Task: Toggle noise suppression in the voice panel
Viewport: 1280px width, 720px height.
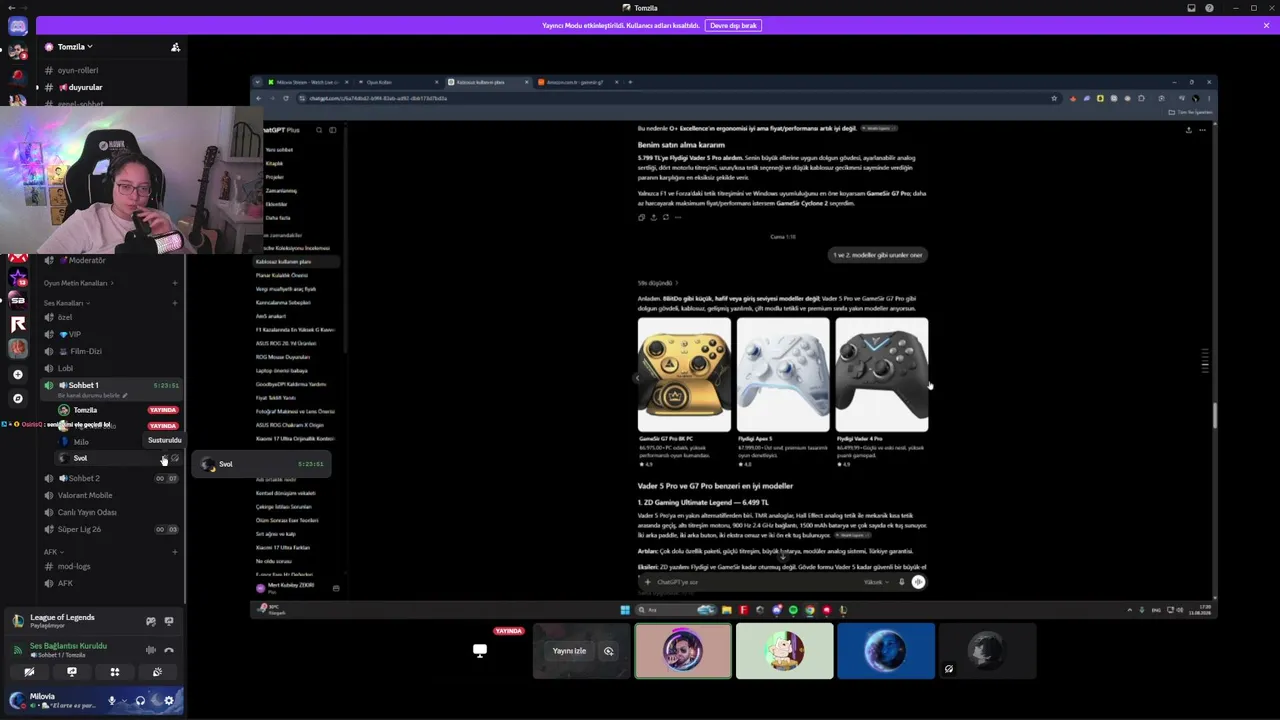Action: [x=151, y=650]
